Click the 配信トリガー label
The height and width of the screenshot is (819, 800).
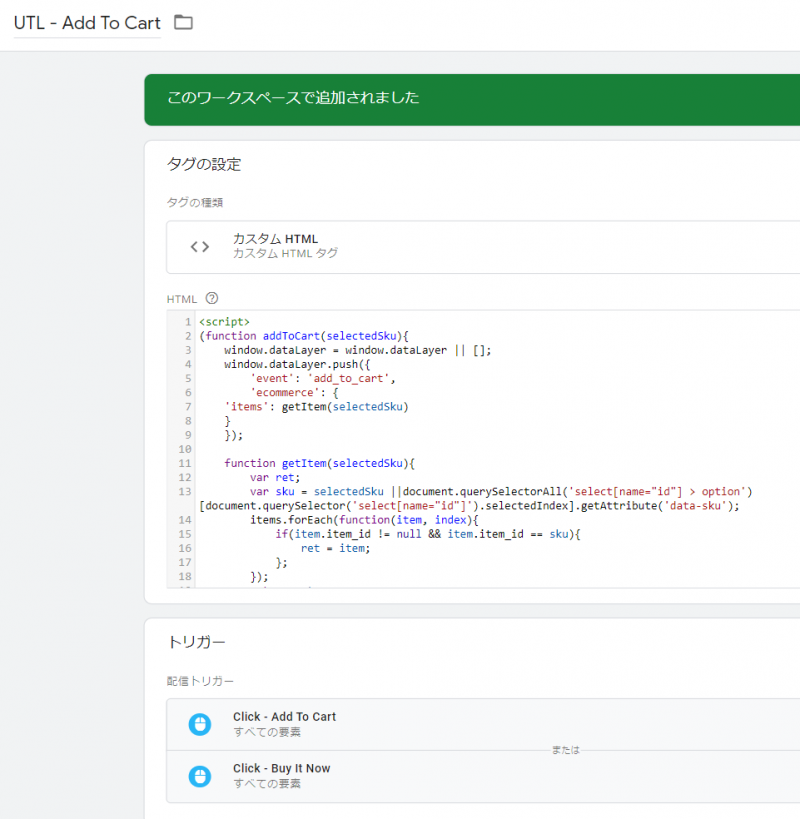(200, 681)
